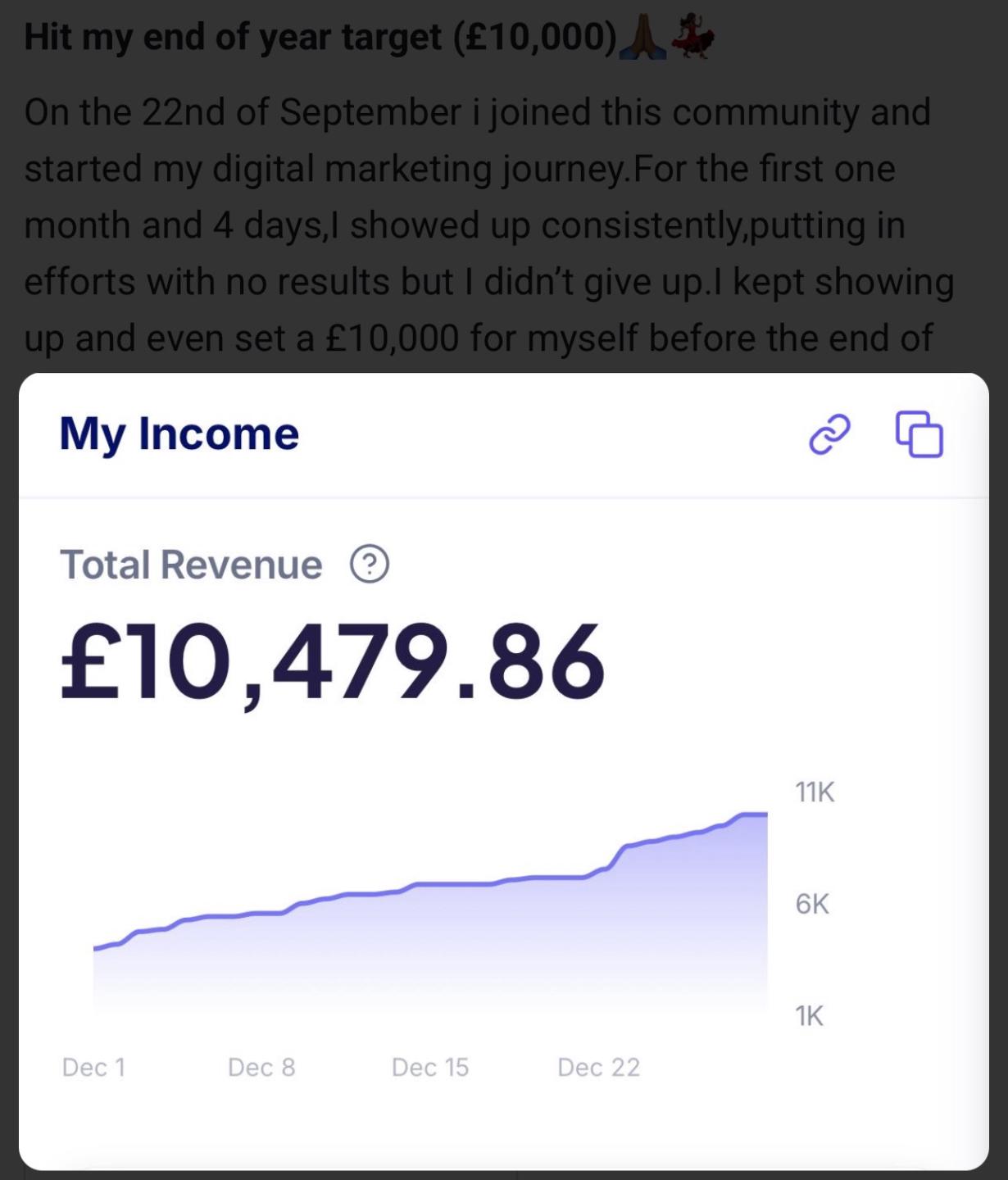
Task: Click the "My Income" card heading
Action: click(x=179, y=433)
